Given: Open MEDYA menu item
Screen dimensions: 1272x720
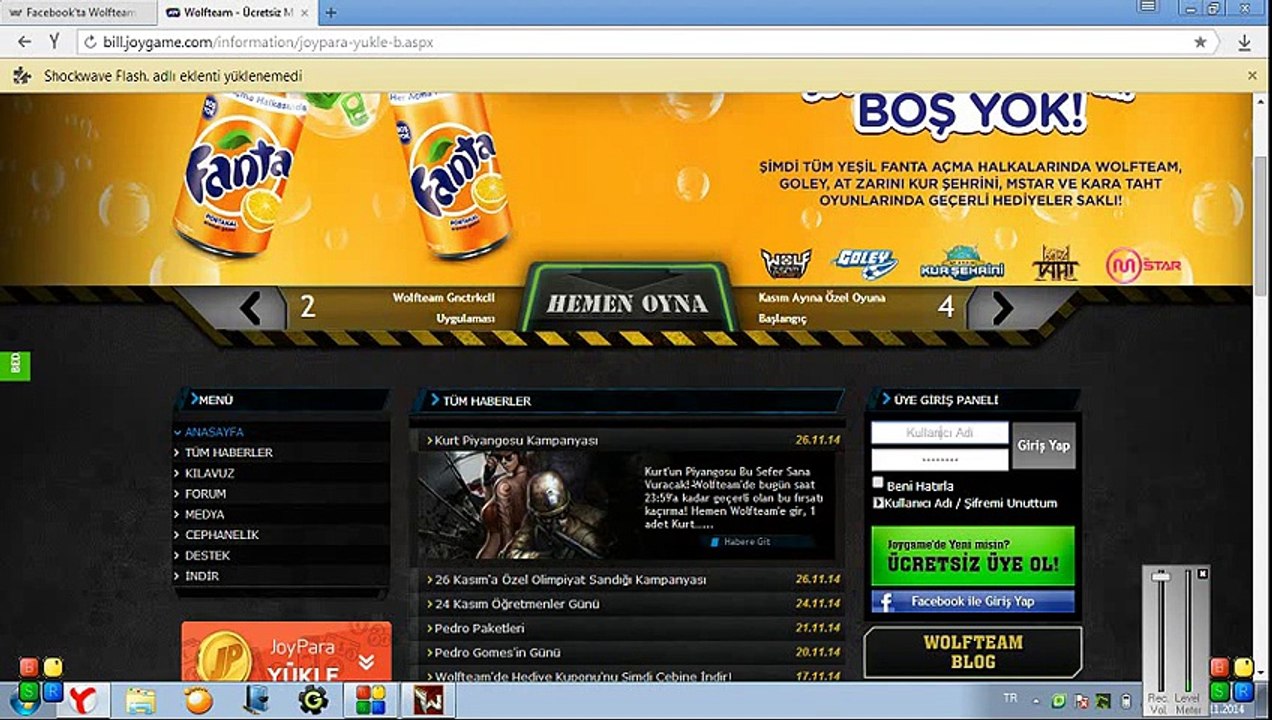Looking at the screenshot, I should point(204,514).
